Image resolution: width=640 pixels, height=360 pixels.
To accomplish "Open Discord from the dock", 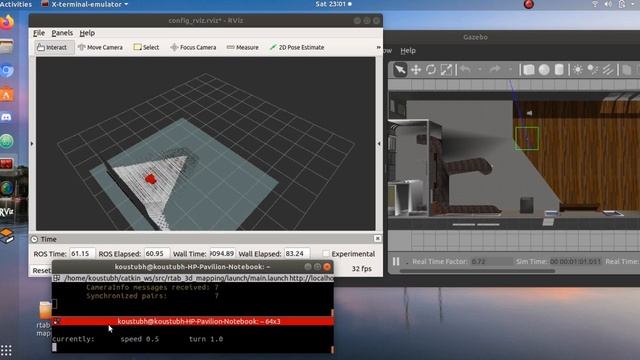I will pos(7,118).
